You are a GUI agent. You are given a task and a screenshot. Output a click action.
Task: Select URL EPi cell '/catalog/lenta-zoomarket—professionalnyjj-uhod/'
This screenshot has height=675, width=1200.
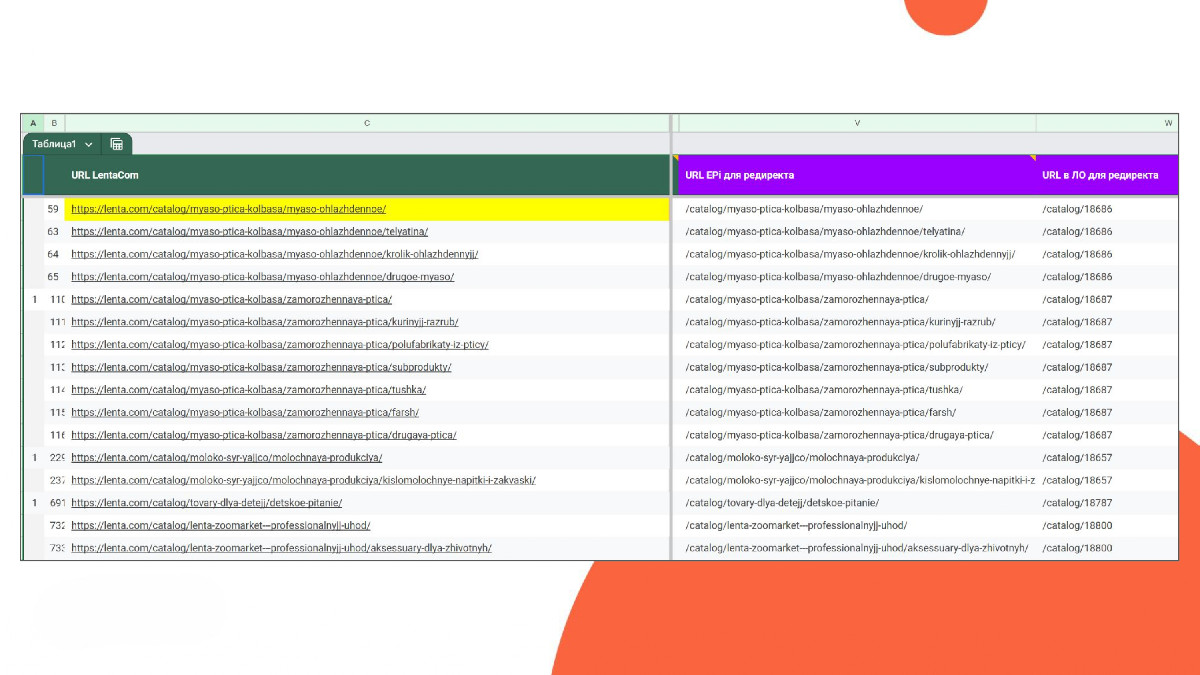[857, 525]
